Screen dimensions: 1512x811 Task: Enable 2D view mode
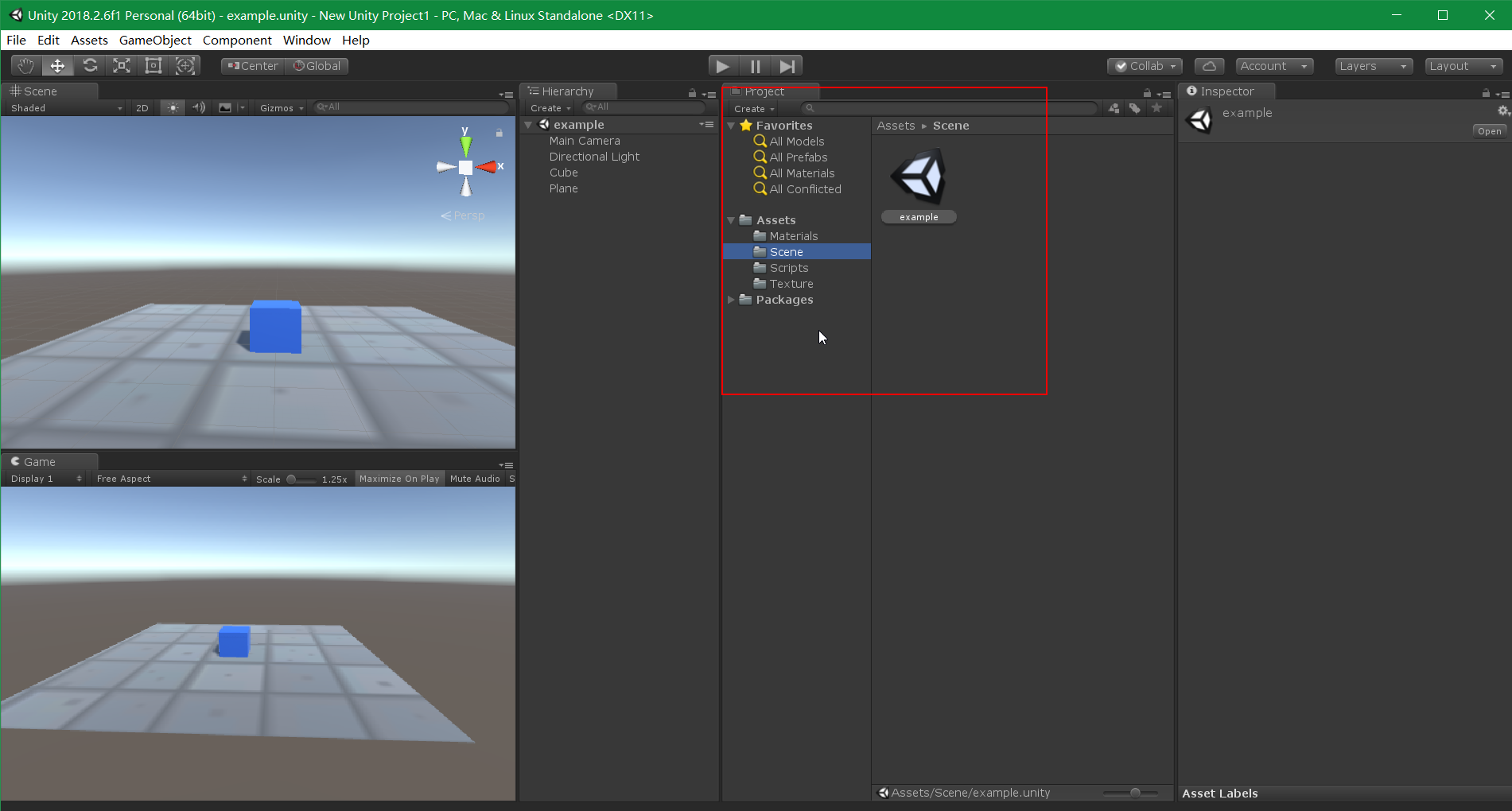[x=142, y=107]
